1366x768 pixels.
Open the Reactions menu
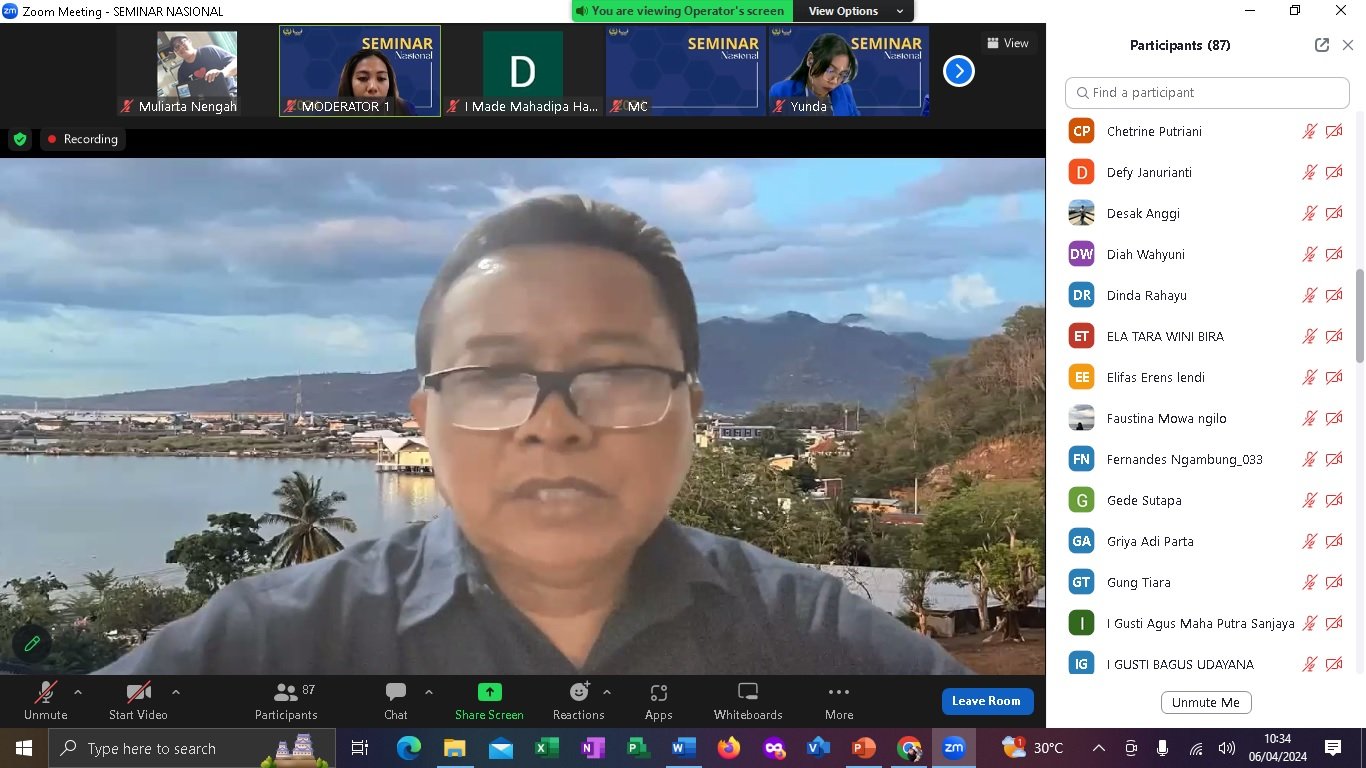(x=579, y=700)
